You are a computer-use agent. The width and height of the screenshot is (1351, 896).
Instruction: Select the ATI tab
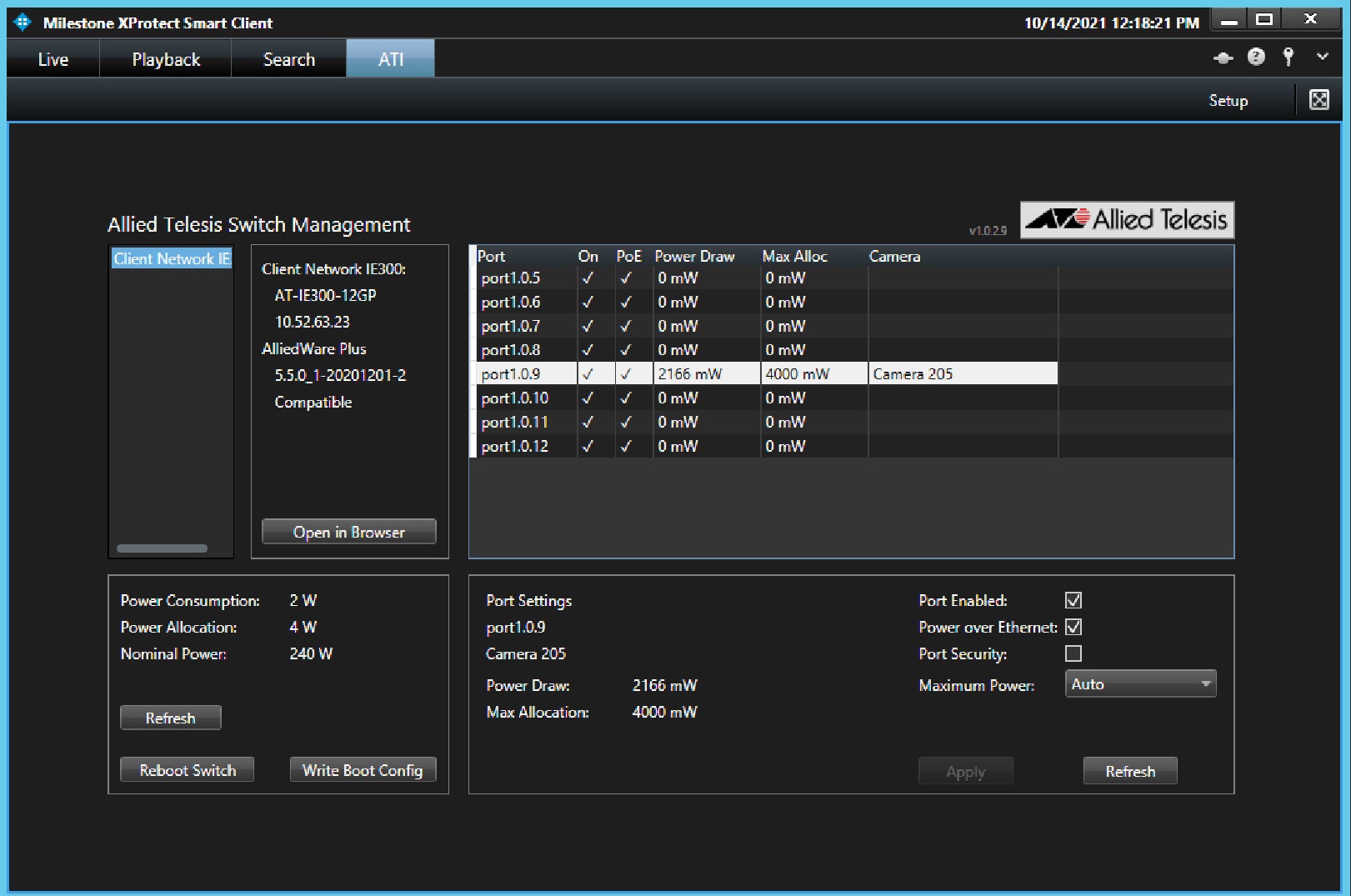coord(391,59)
